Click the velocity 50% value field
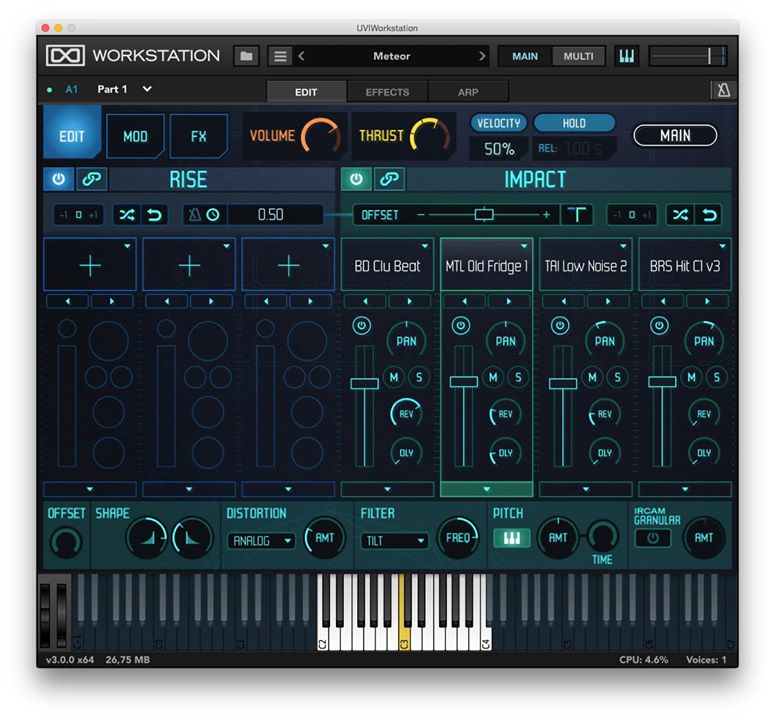 pos(499,148)
